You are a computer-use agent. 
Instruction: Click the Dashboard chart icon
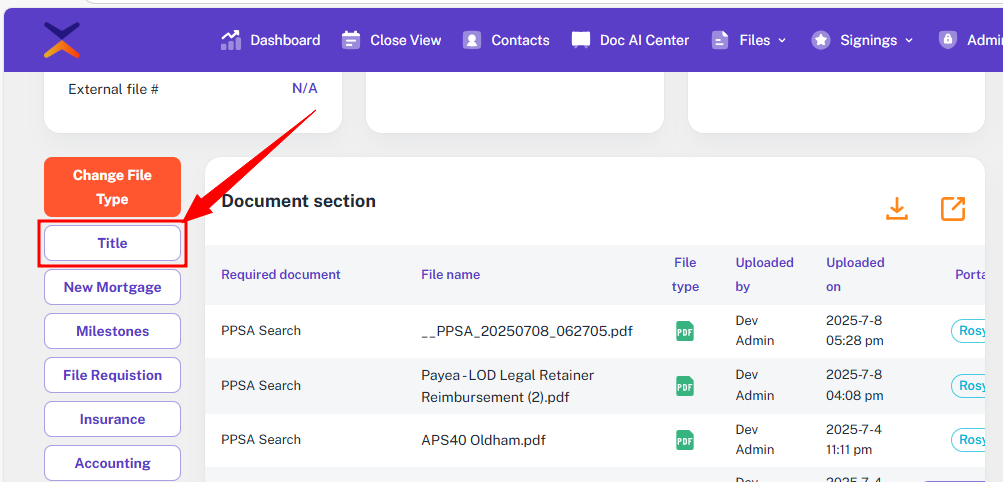[x=231, y=40]
